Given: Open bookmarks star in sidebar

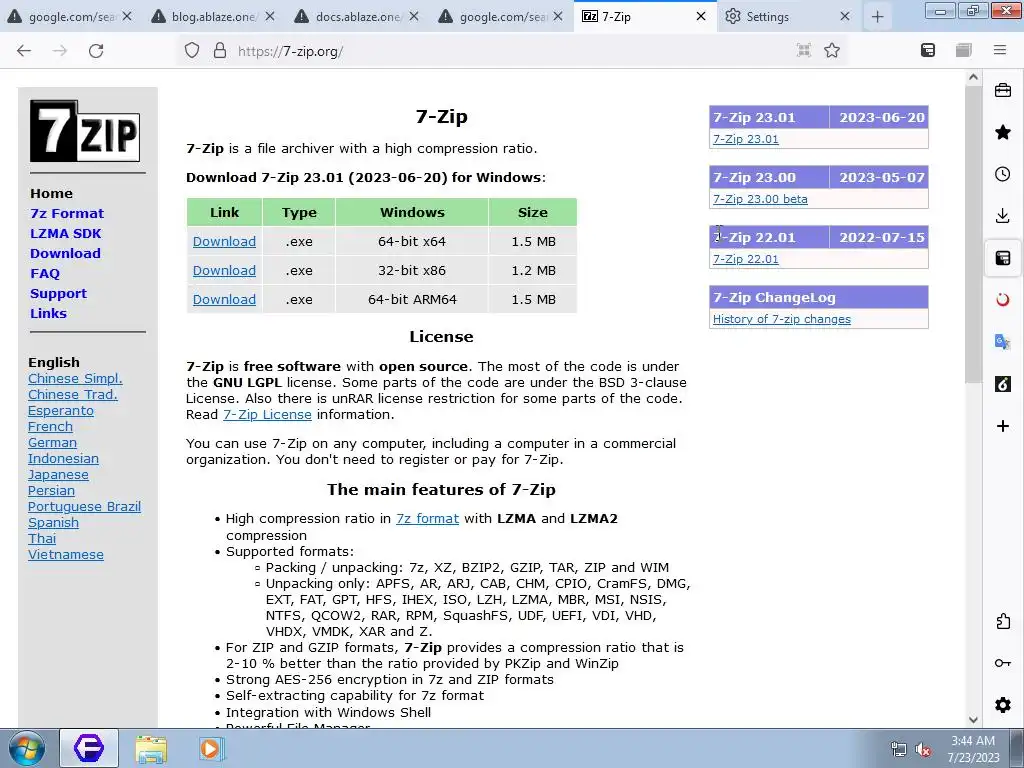Looking at the screenshot, I should click(x=1002, y=133).
